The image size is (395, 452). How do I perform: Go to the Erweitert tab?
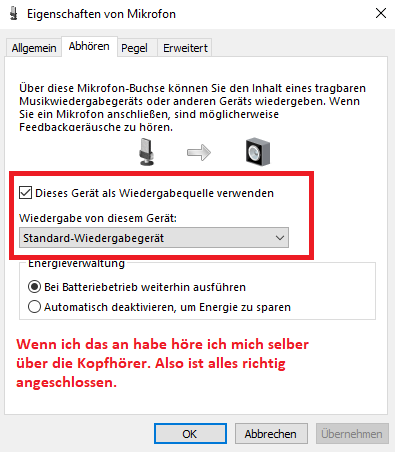point(185,48)
